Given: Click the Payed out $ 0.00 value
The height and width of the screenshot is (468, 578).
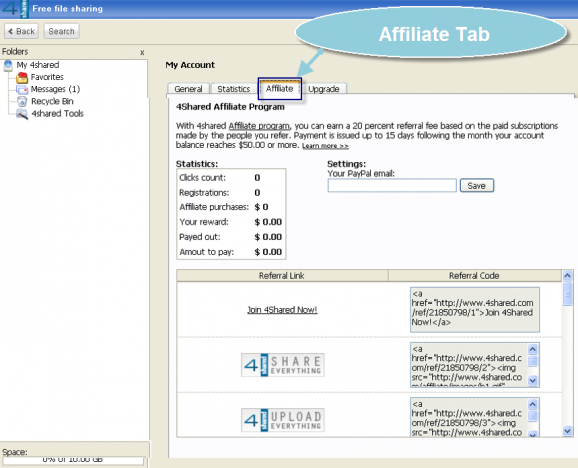Looking at the screenshot, I should click(268, 237).
